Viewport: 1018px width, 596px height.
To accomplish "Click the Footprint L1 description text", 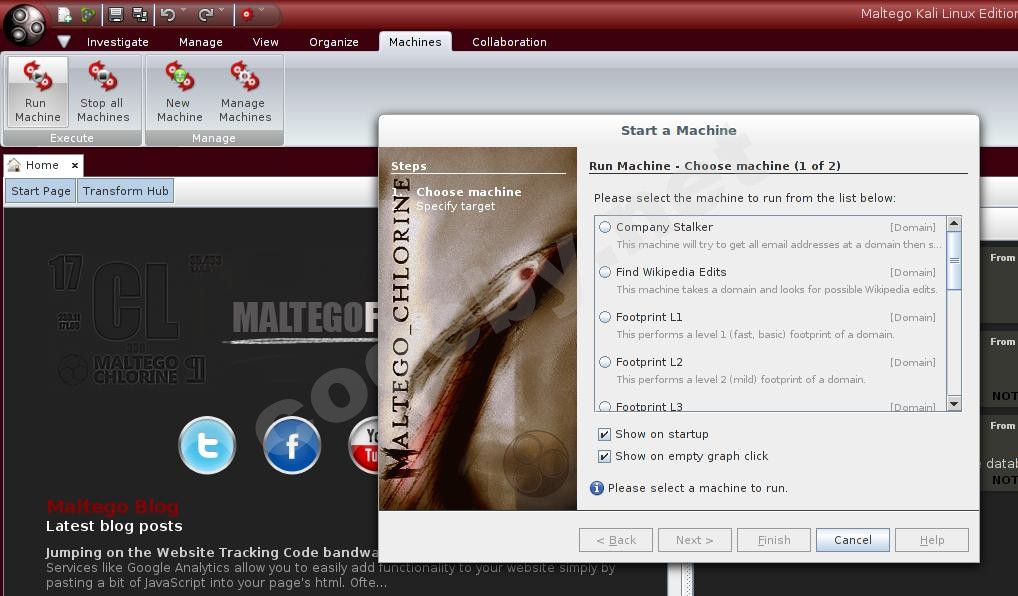I will tap(755, 334).
